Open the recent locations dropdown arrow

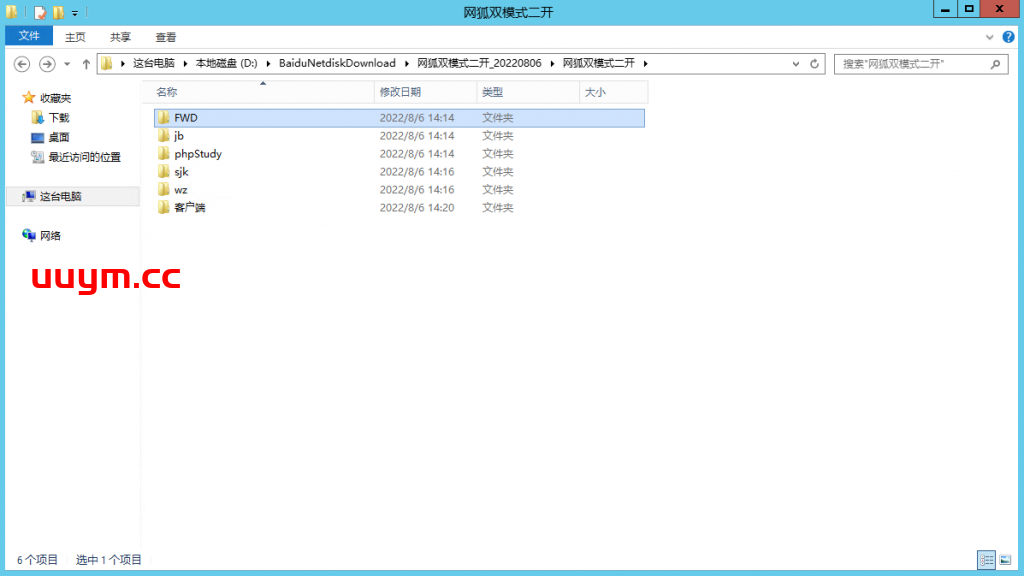67,64
